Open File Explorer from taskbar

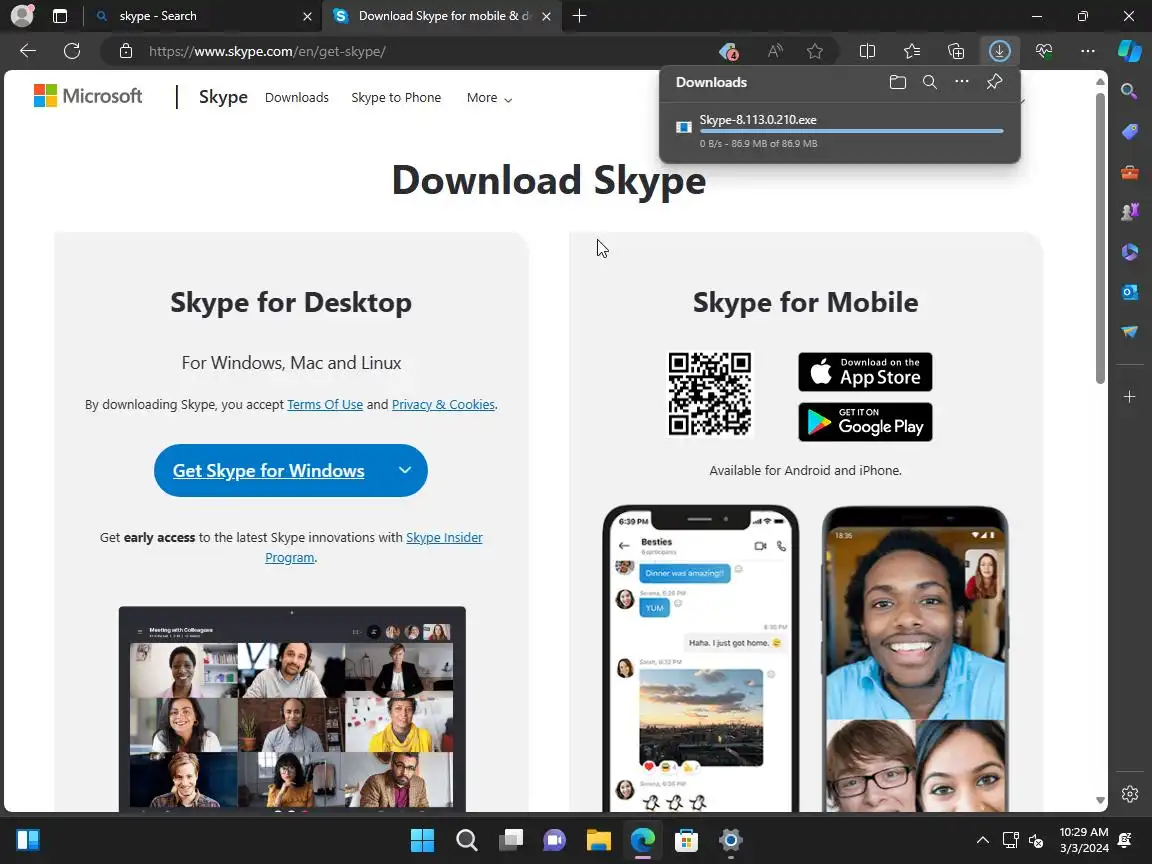point(599,840)
